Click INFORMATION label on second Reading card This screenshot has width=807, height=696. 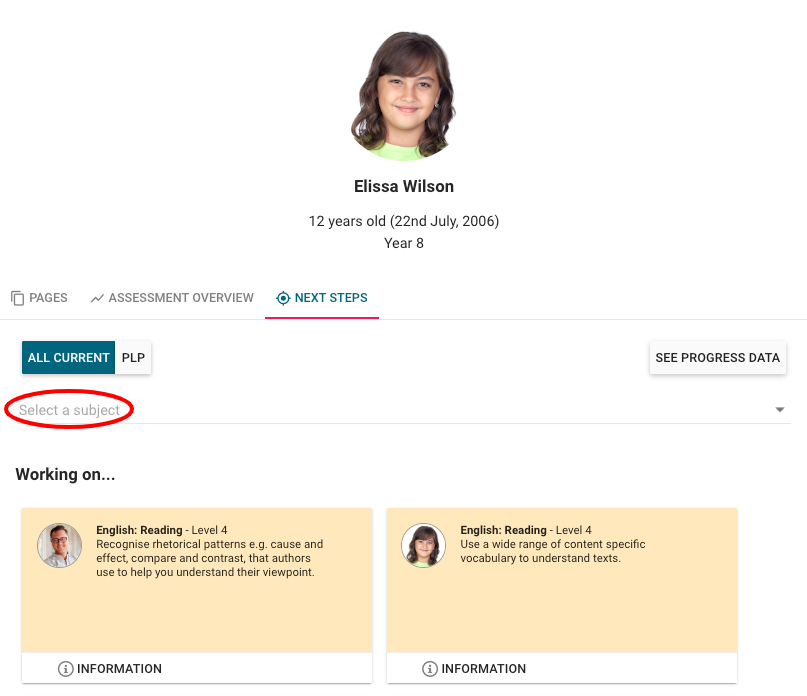point(483,669)
